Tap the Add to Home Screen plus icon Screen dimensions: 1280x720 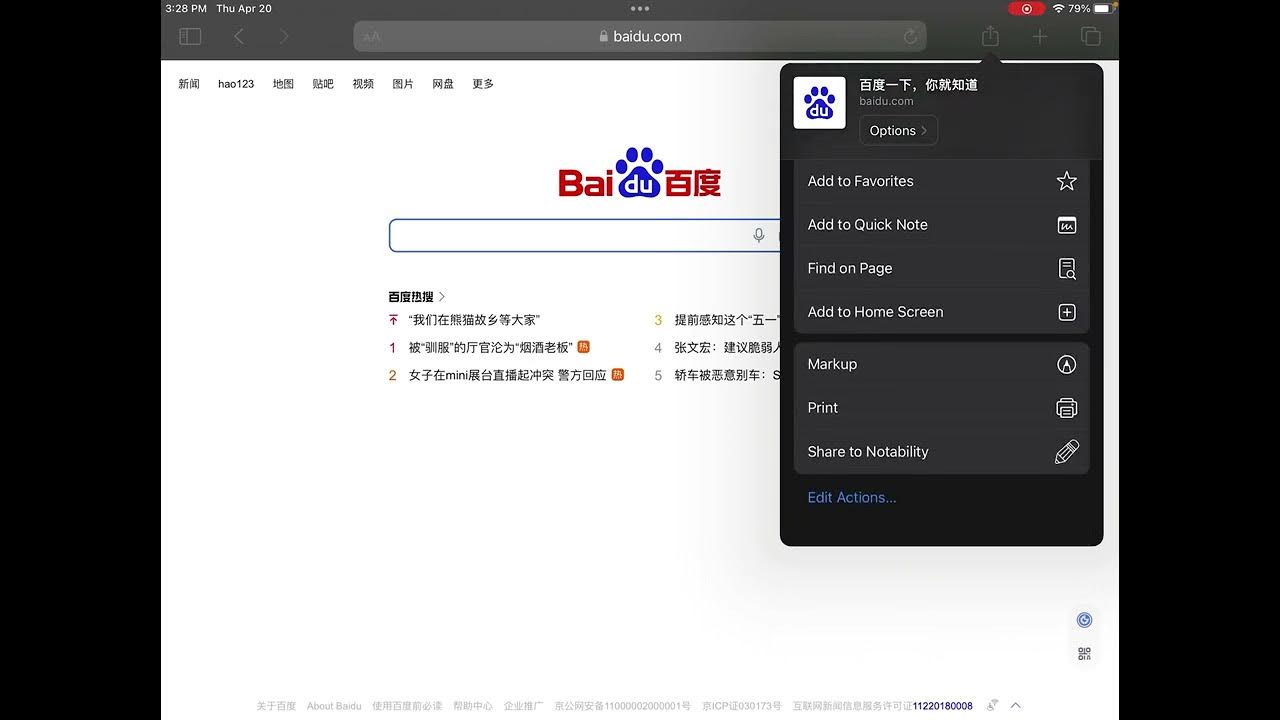click(1067, 312)
